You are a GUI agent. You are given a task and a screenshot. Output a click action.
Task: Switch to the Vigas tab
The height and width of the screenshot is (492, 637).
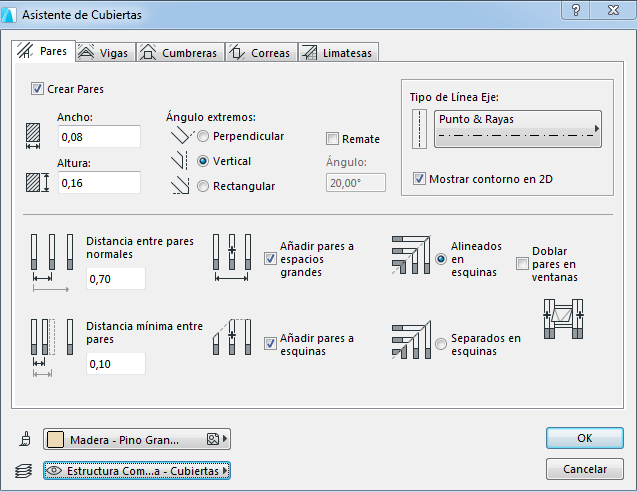point(103,53)
